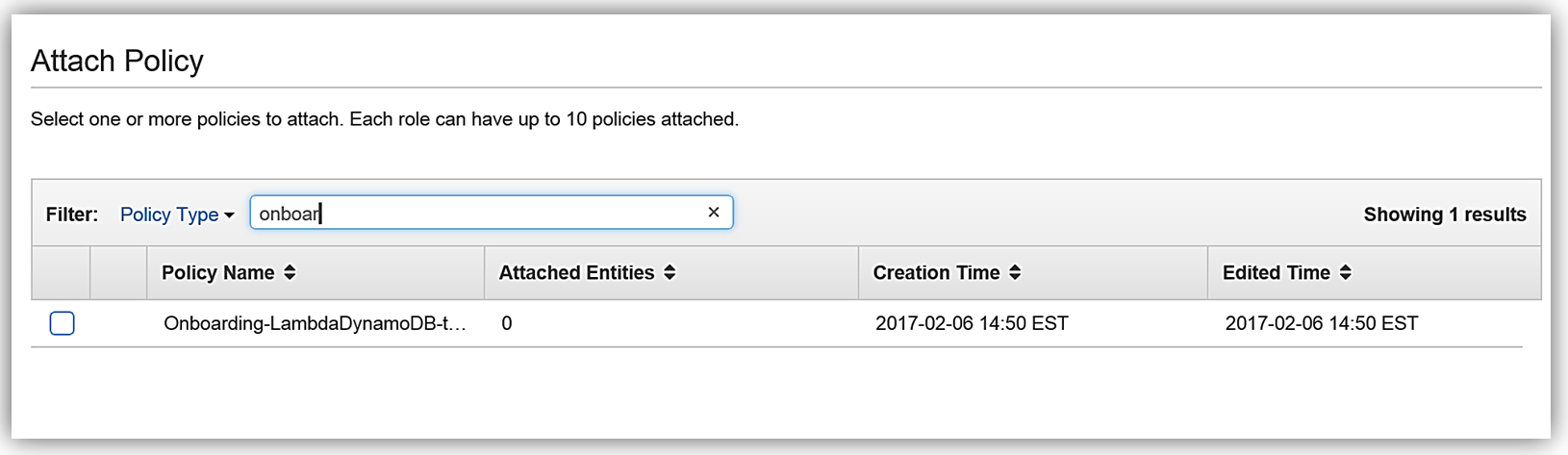Click the sort arrows beside Edited Time
The width and height of the screenshot is (1568, 455).
click(x=1346, y=273)
